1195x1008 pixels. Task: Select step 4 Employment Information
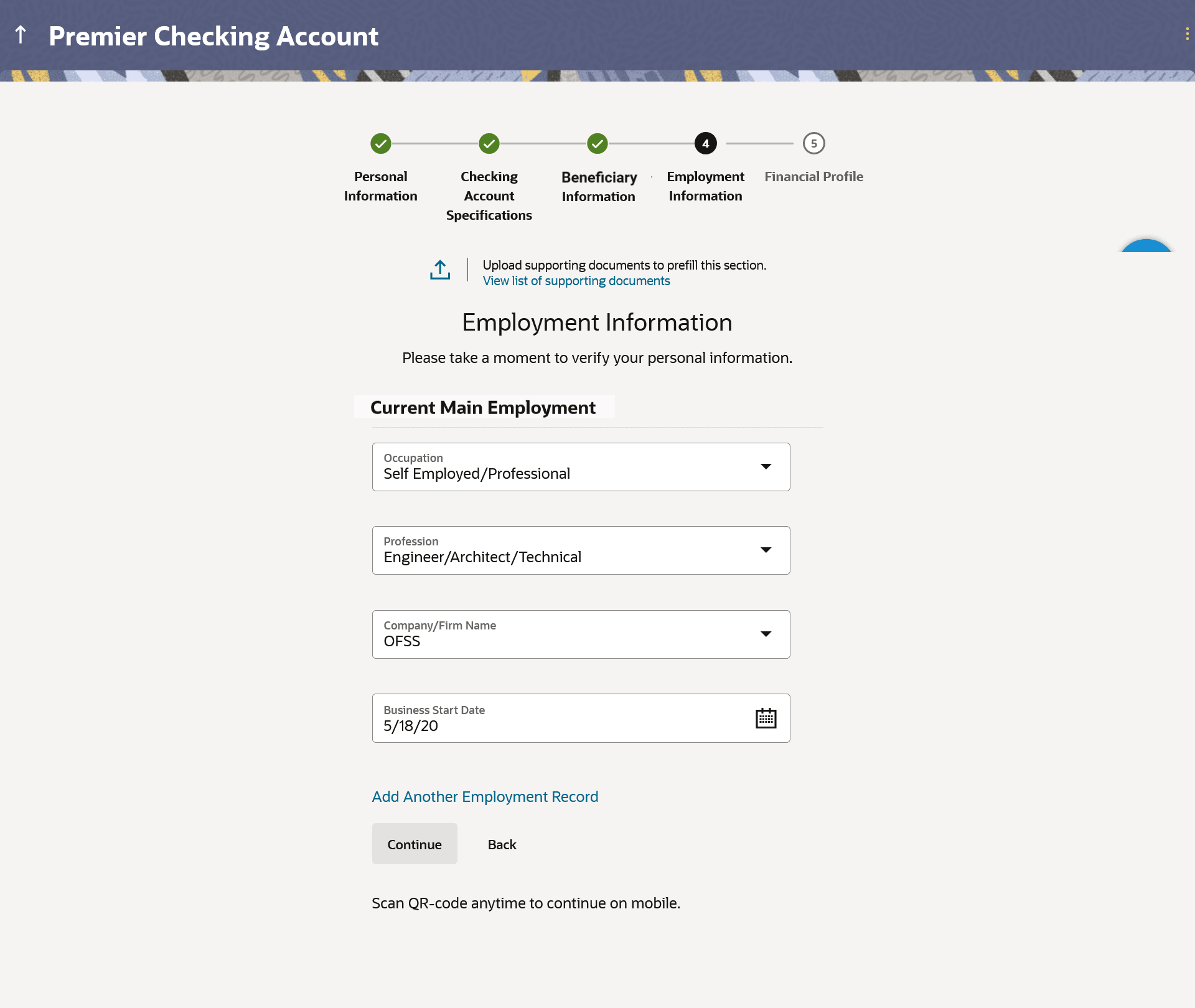pos(706,144)
